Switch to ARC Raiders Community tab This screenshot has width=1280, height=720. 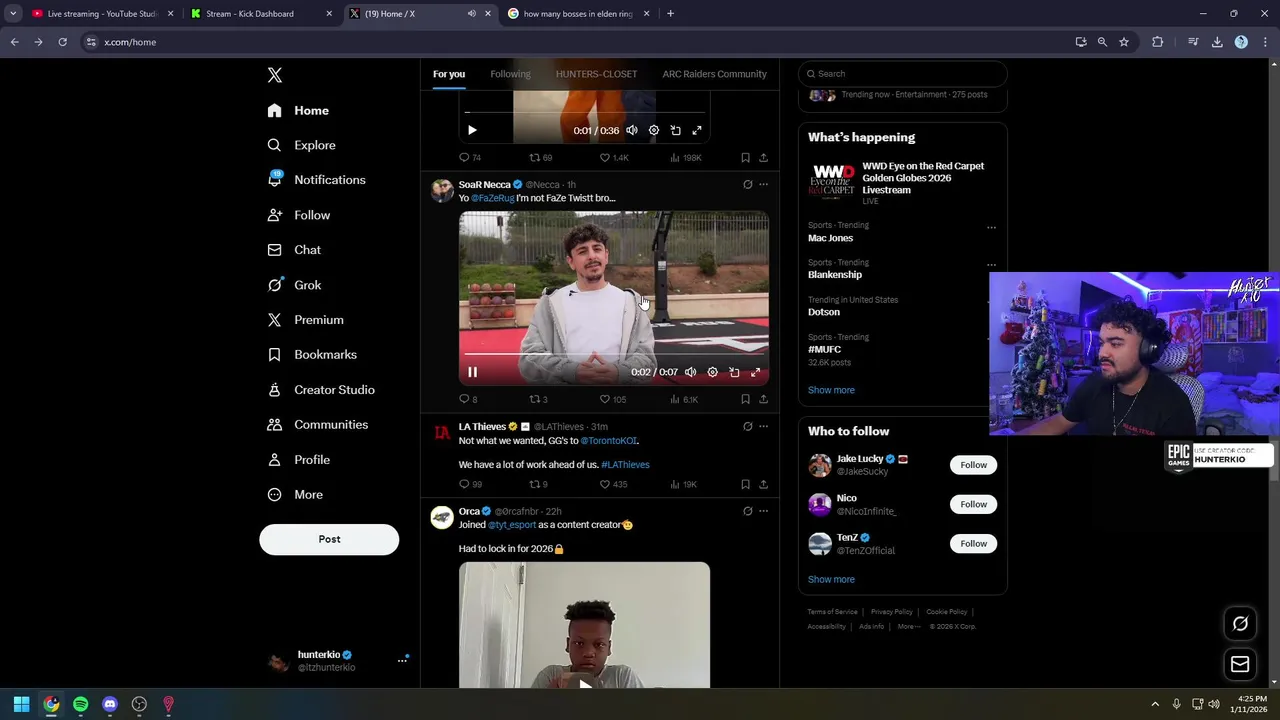coord(714,74)
